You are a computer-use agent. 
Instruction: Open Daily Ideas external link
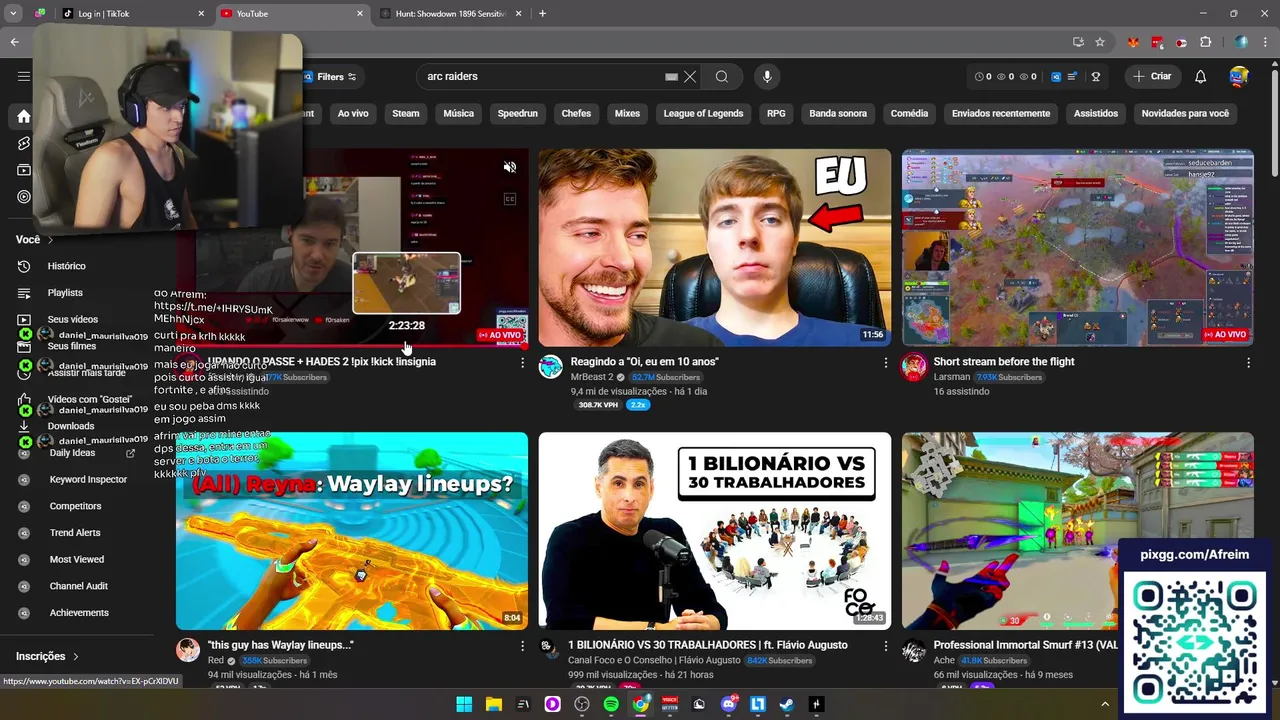coord(130,453)
